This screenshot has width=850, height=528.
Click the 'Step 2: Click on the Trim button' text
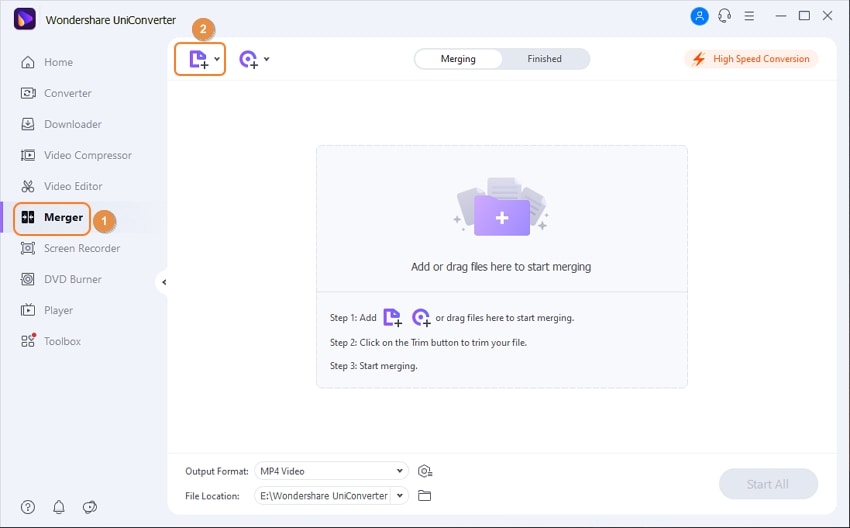pos(428,343)
